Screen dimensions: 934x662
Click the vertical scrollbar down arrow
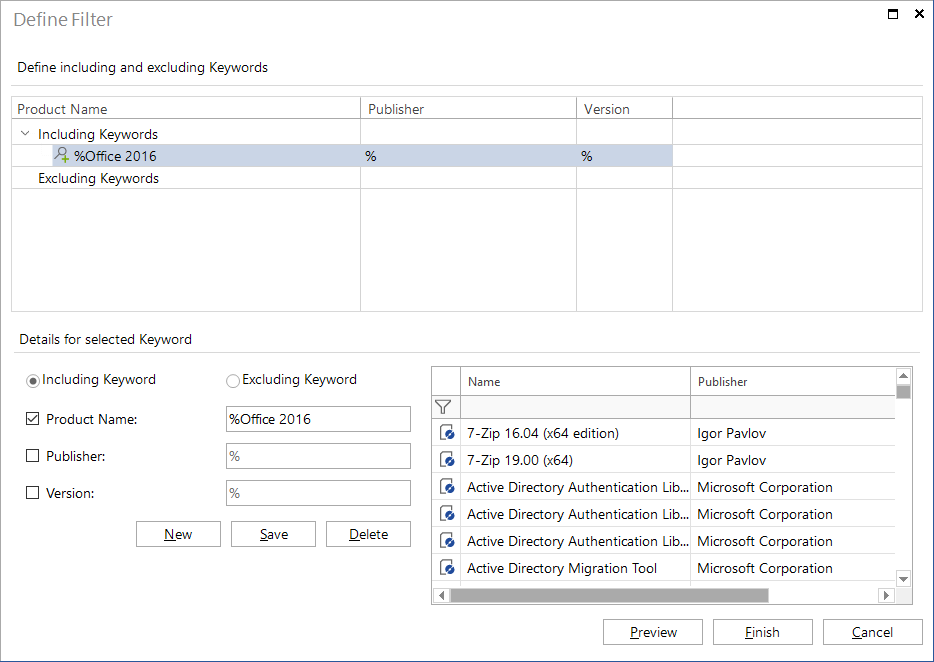pyautogui.click(x=903, y=579)
